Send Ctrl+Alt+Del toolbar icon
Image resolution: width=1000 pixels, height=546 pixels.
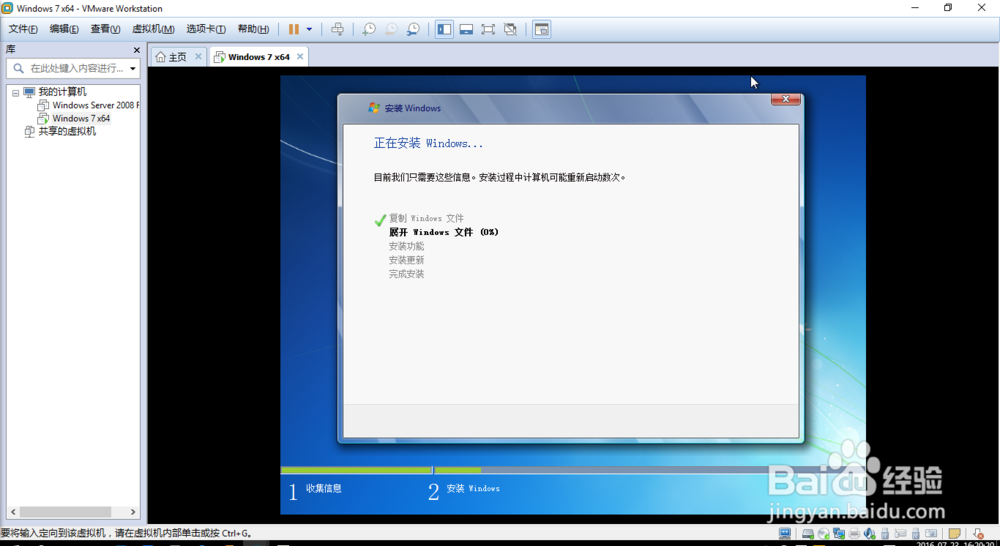pos(337,29)
